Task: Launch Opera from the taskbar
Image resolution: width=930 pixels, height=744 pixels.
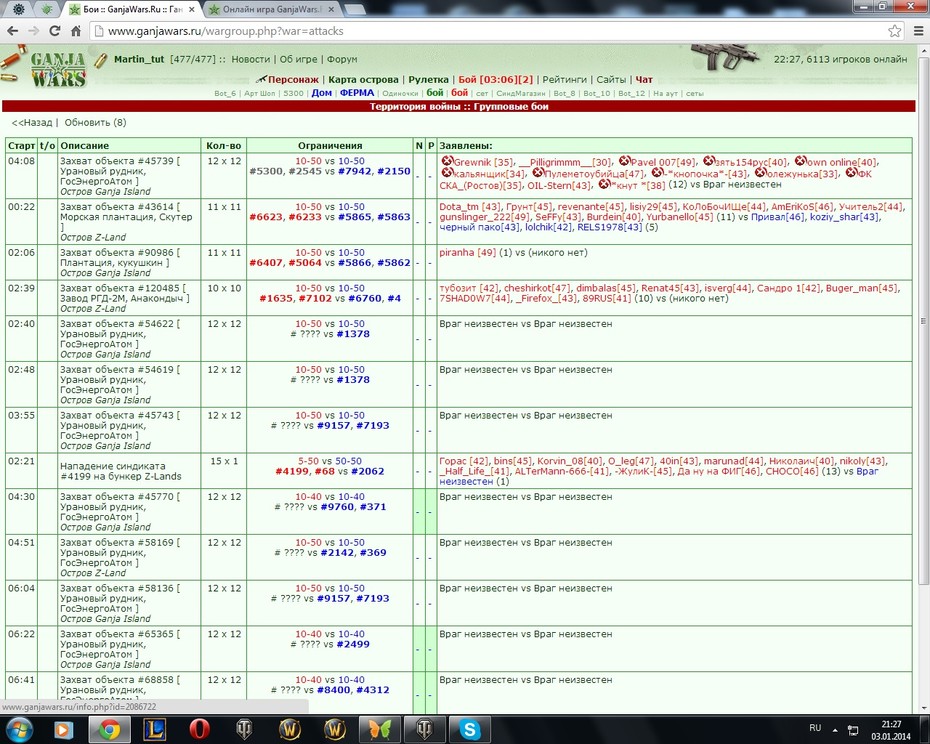Action: [x=199, y=729]
